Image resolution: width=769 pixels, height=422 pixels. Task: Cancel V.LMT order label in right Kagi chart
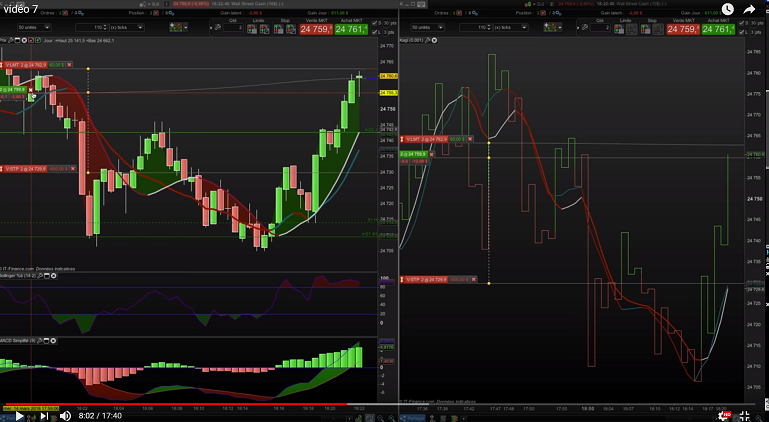point(470,139)
